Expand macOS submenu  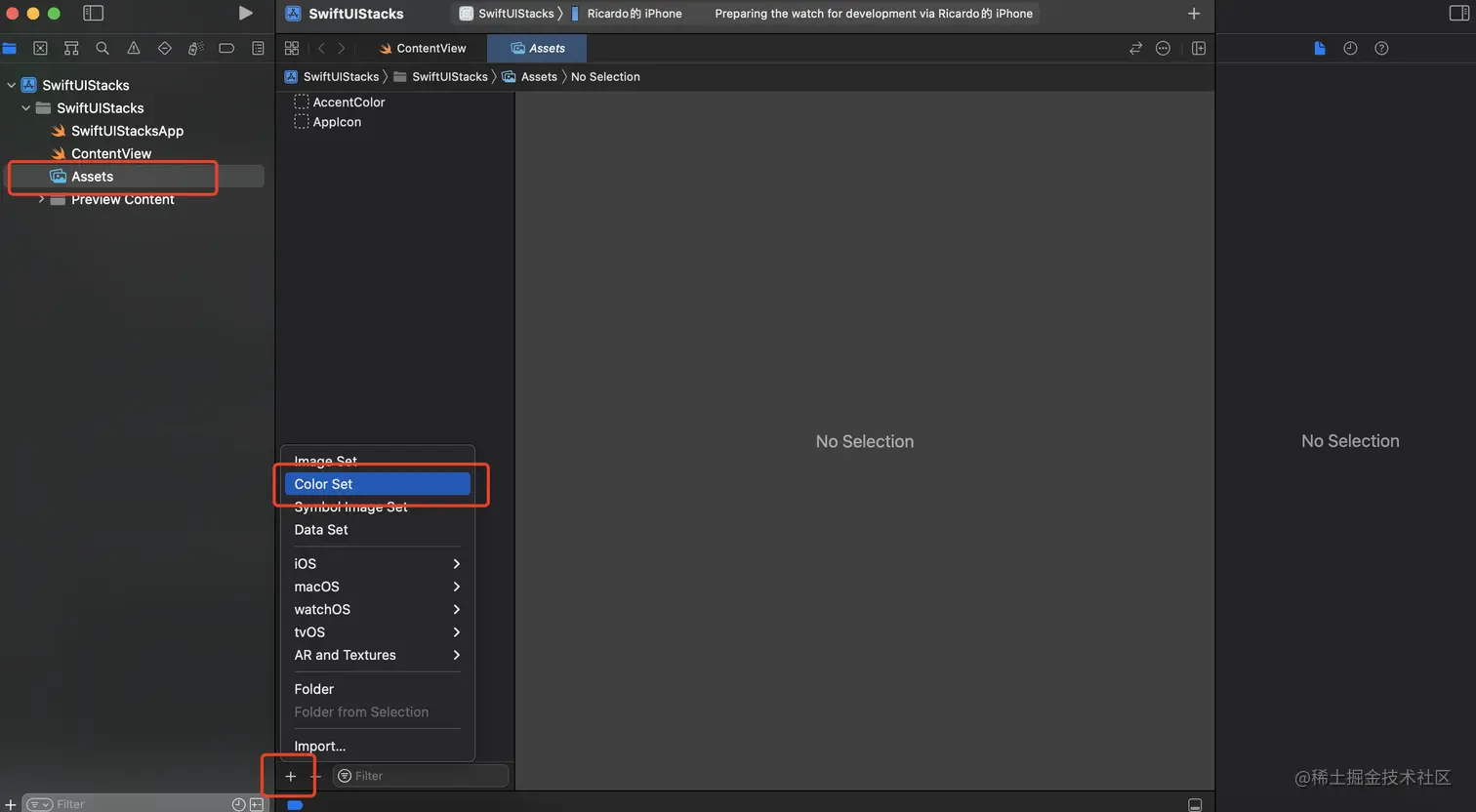click(377, 587)
